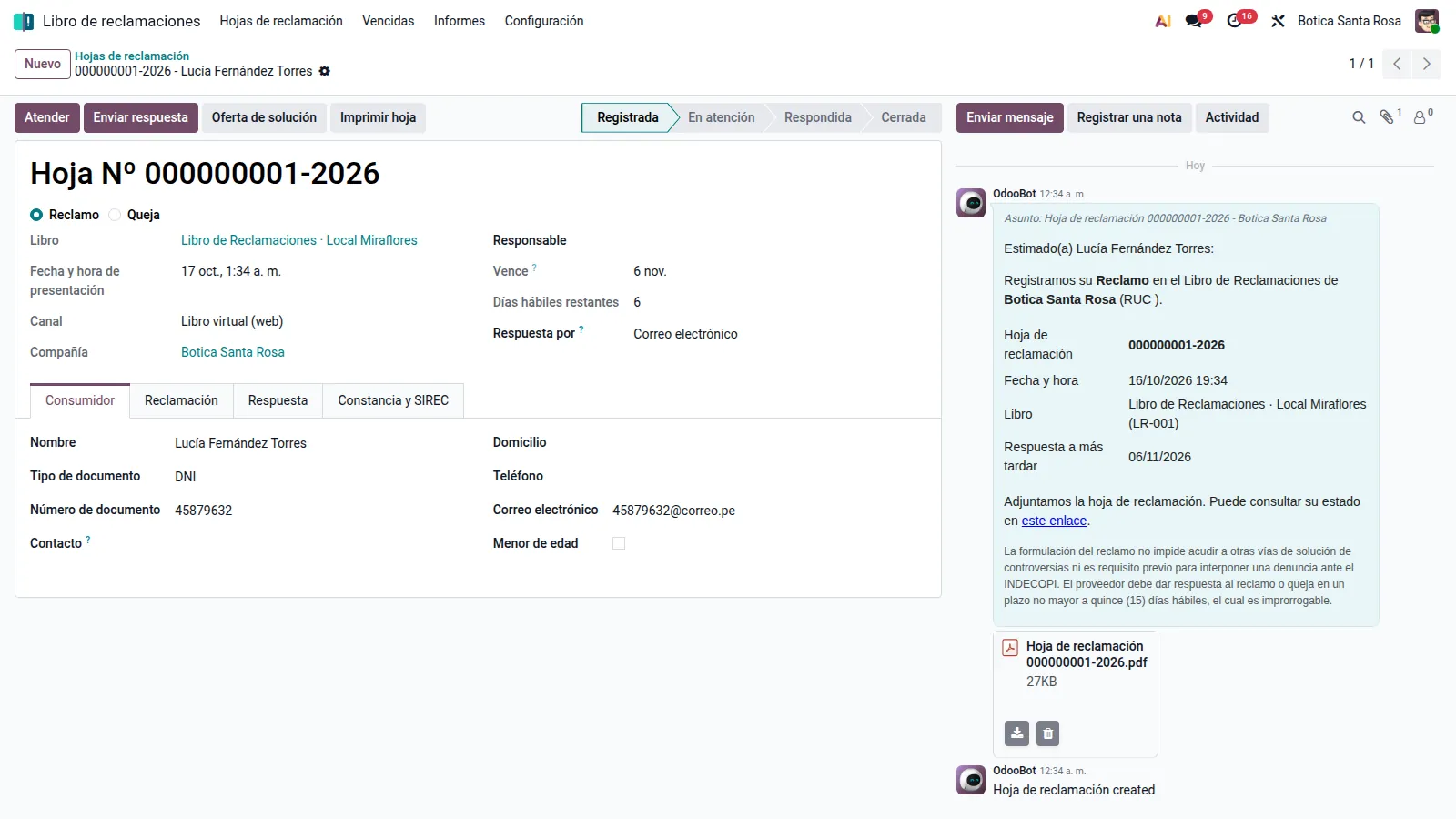Open the Informes menu
The width and height of the screenshot is (1456, 819).
pos(460,21)
